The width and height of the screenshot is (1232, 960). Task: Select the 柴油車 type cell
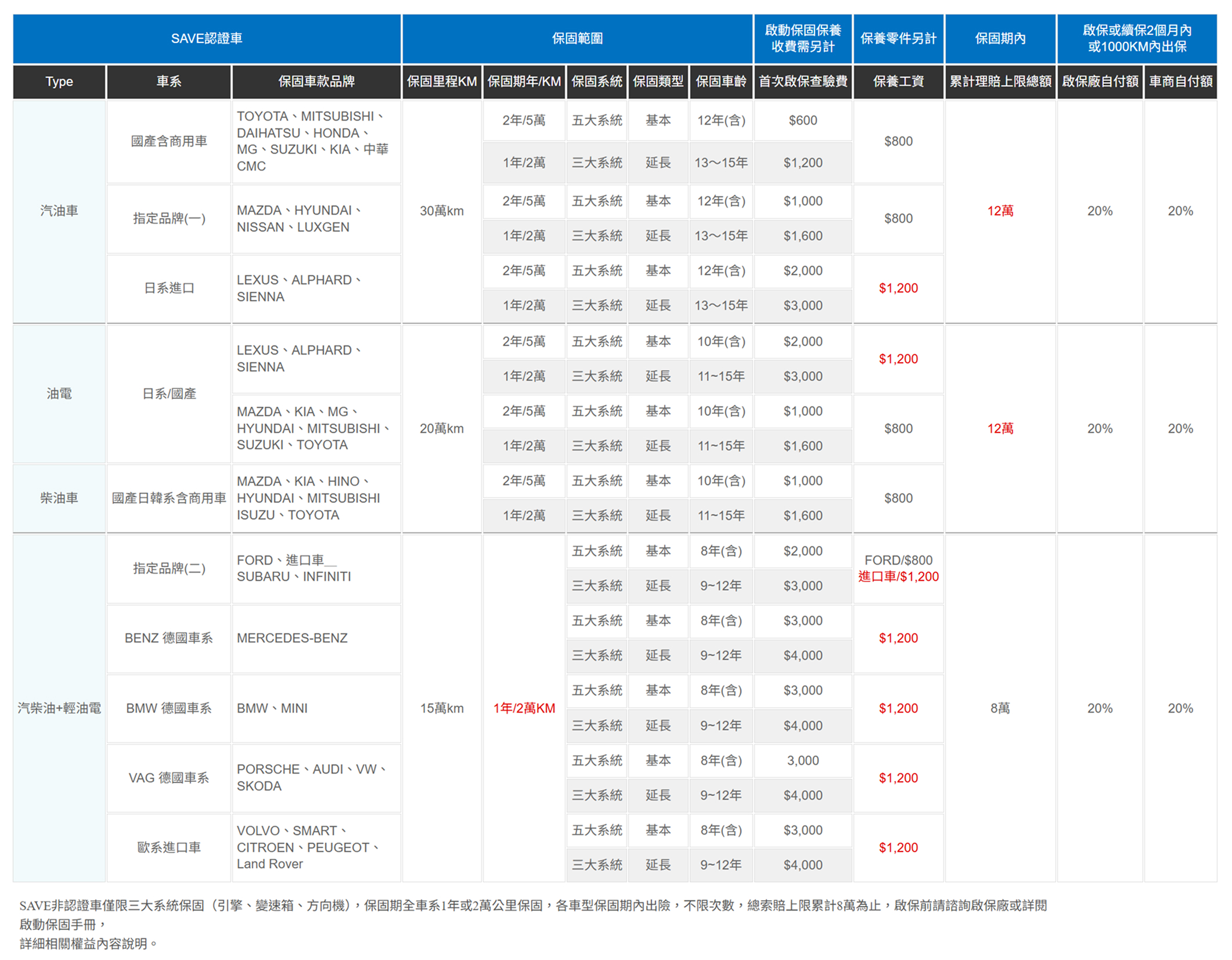pyautogui.click(x=59, y=499)
